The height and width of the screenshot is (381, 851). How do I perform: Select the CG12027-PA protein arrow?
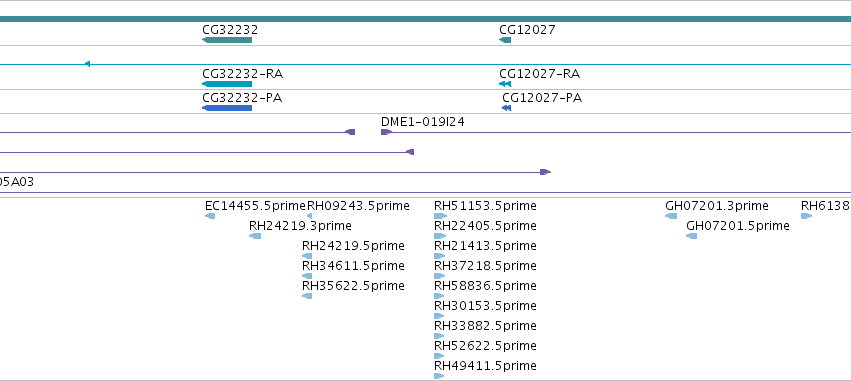click(x=506, y=108)
